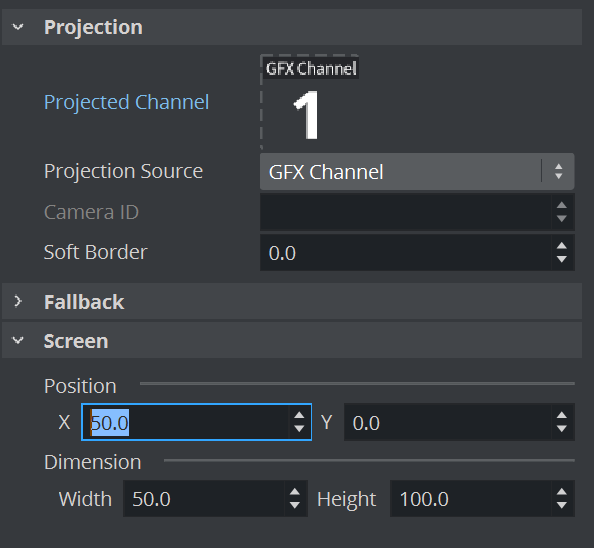This screenshot has height=548, width=594.
Task: Click the GFX Channel 1 thumbnail
Action: click(x=310, y=102)
